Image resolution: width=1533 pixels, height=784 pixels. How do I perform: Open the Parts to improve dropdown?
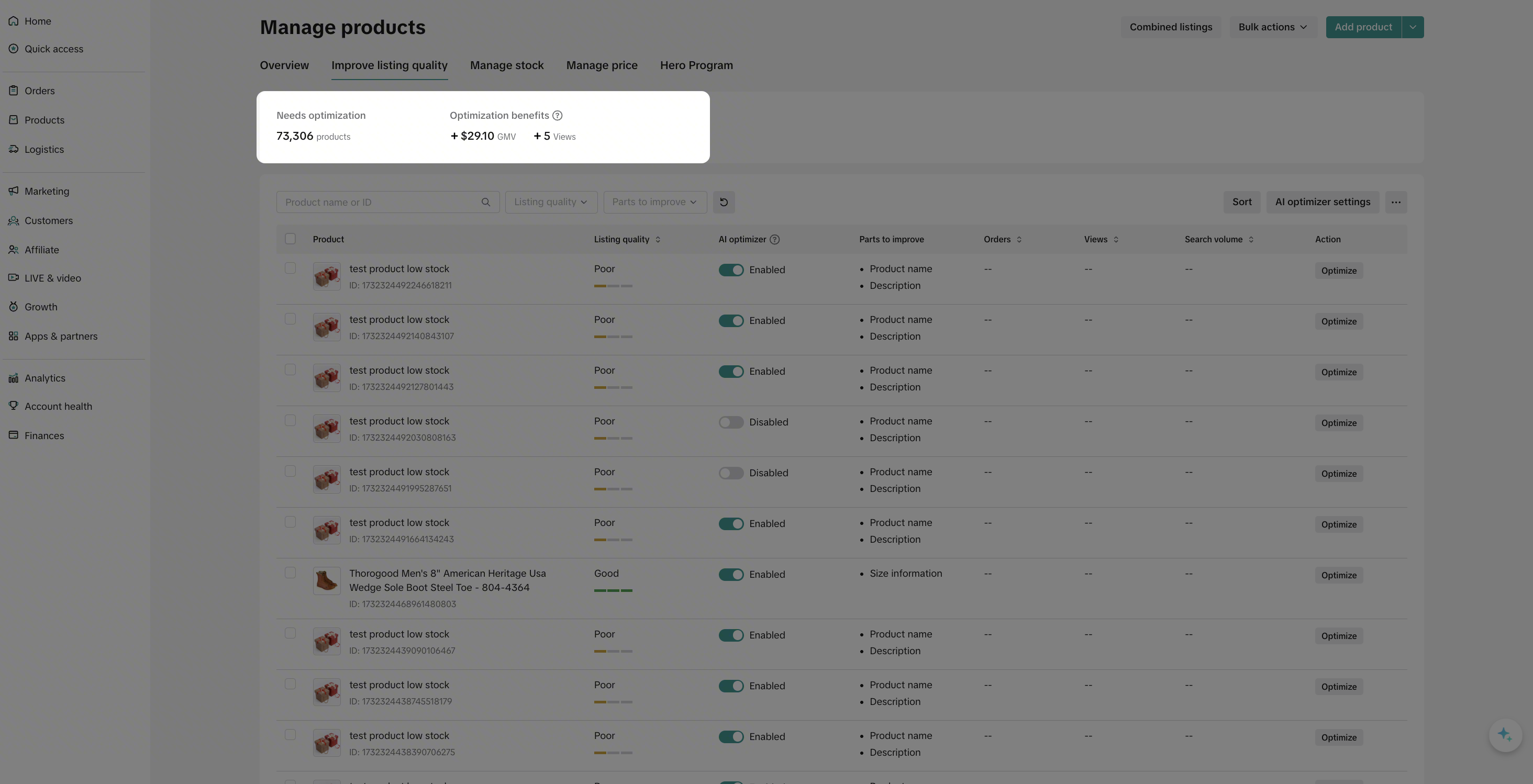click(654, 202)
